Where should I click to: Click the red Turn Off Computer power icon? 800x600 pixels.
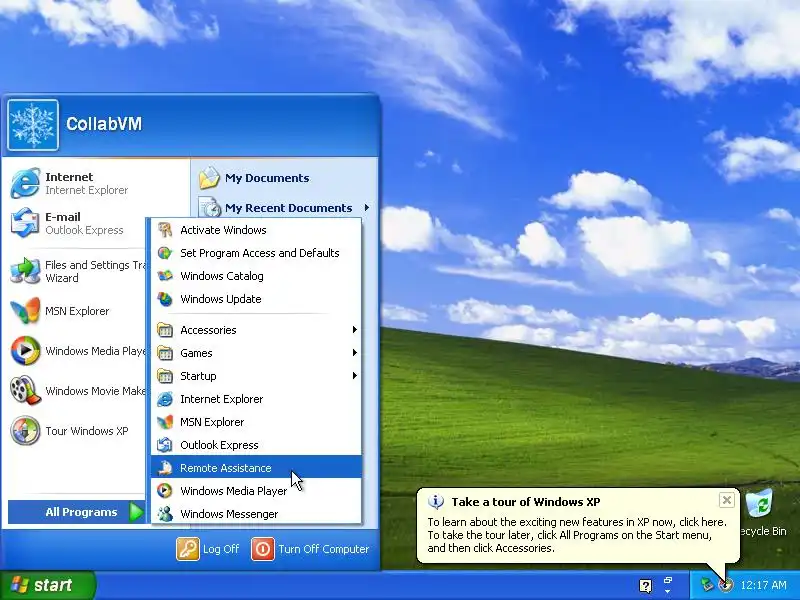tap(263, 549)
